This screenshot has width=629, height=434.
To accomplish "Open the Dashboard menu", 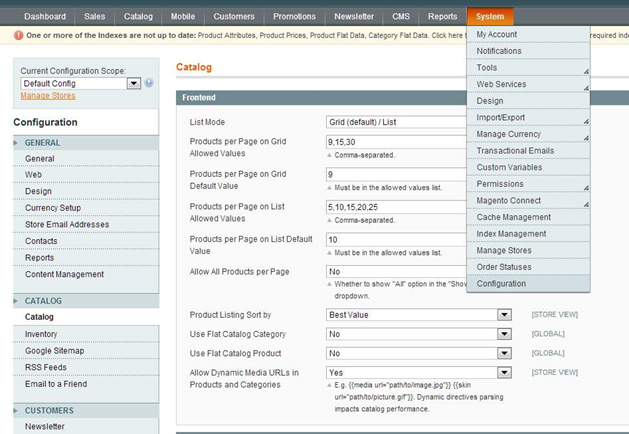I will click(x=44, y=17).
